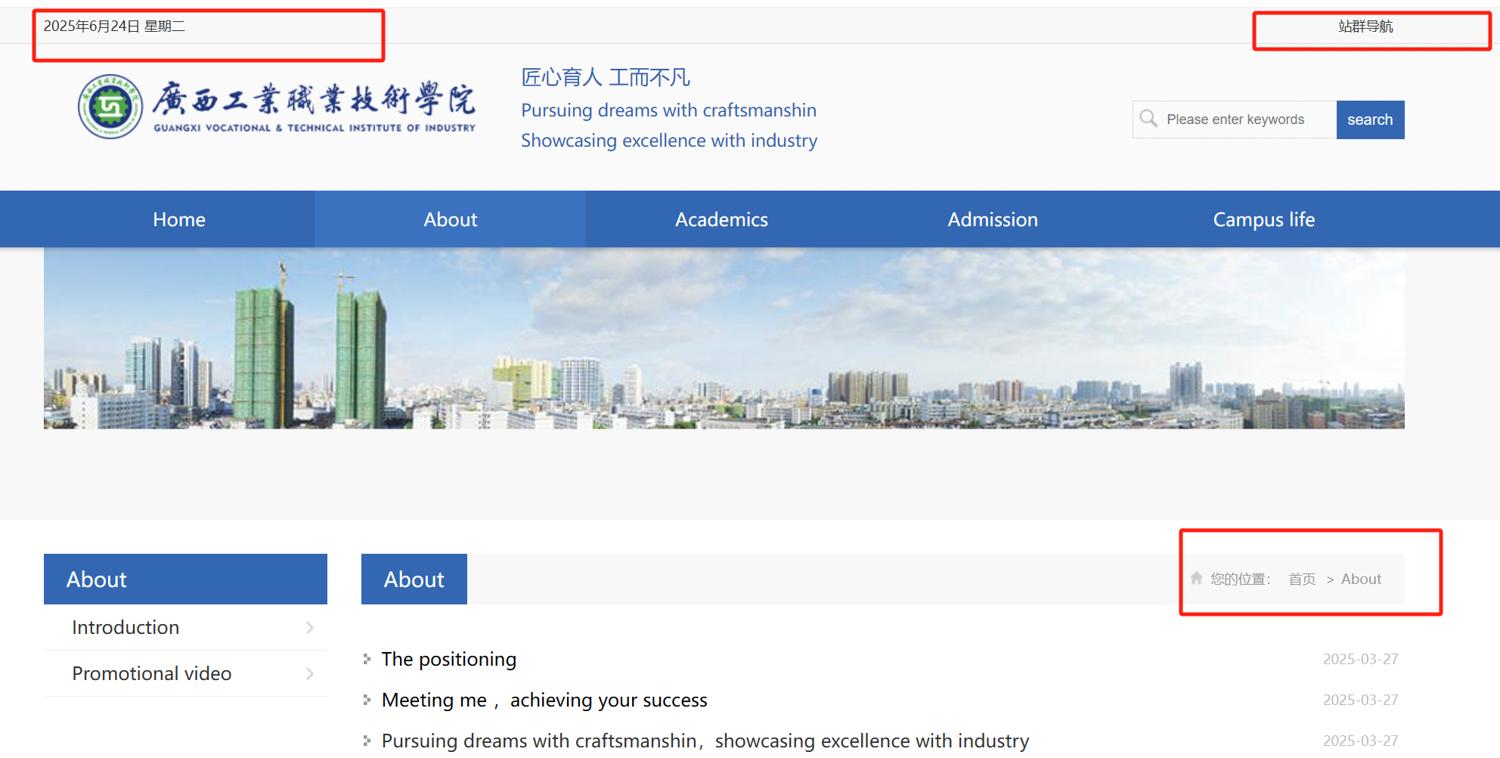Click the home icon in breadcrumb
The height and width of the screenshot is (758, 1500).
click(1196, 578)
